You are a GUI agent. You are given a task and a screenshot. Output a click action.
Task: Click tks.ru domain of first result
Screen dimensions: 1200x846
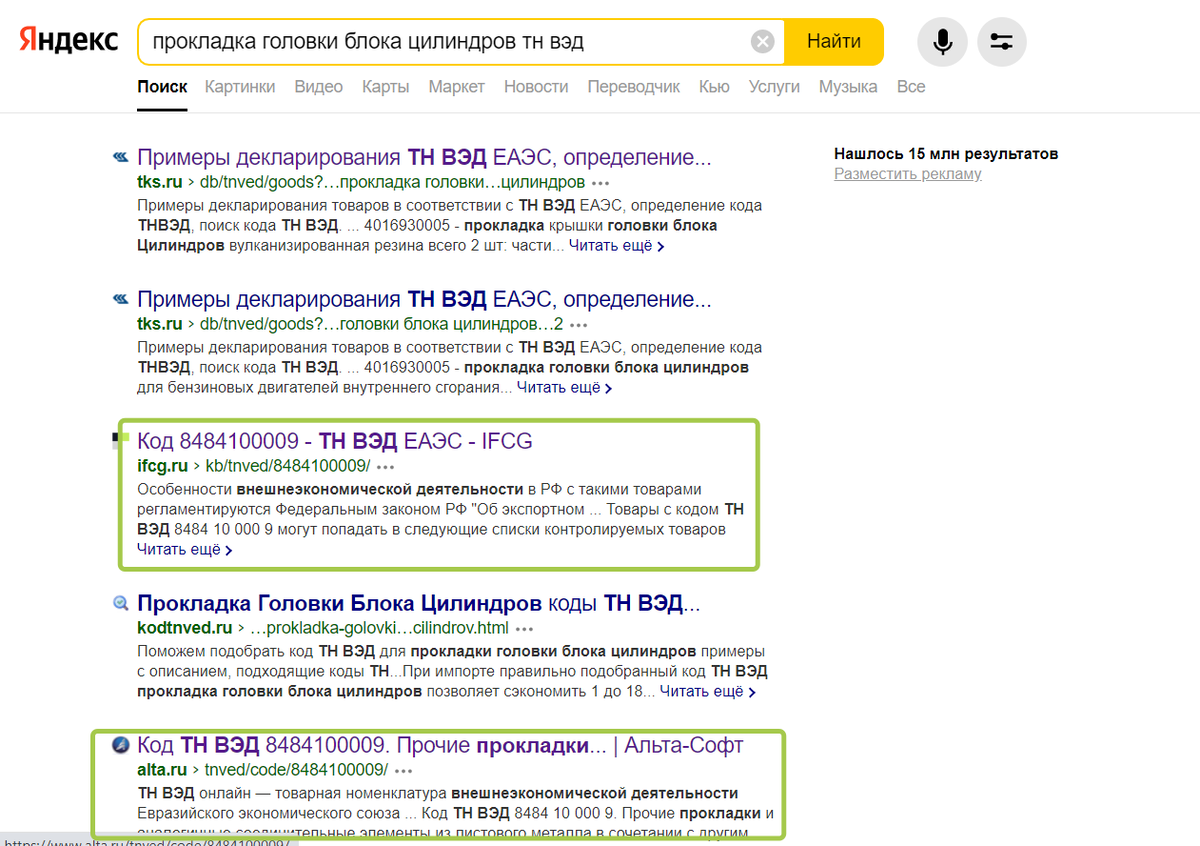coord(160,183)
